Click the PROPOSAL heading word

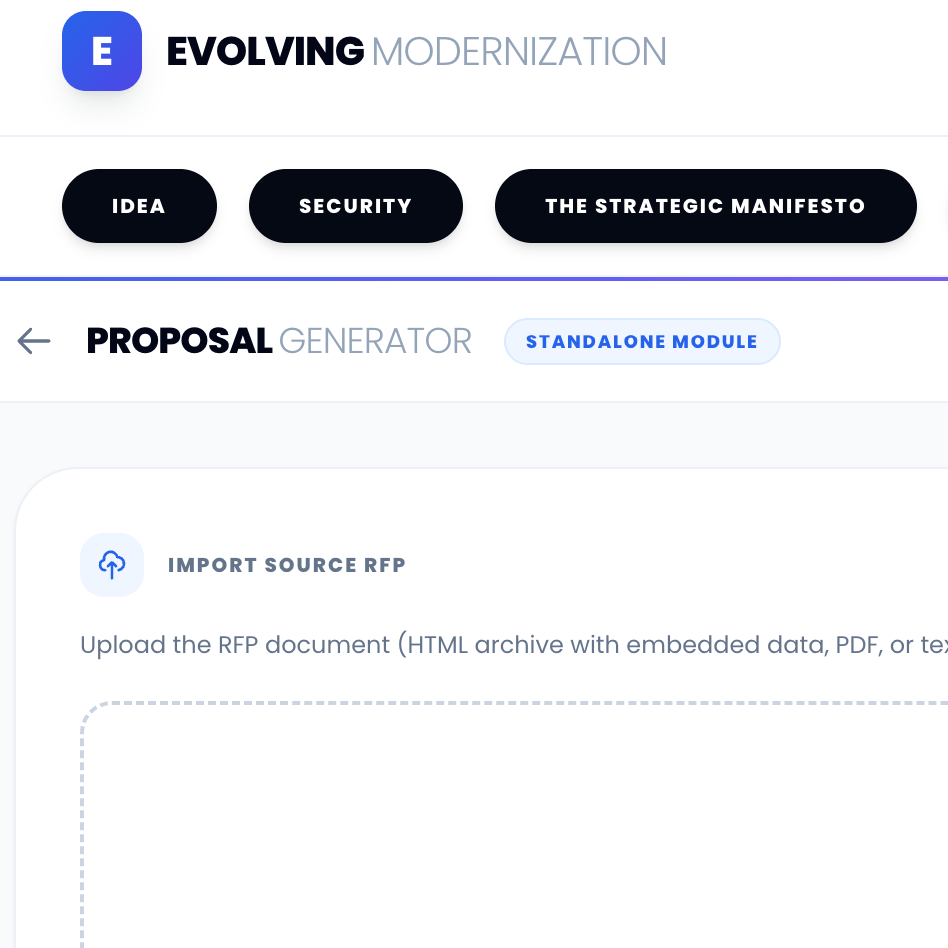pos(180,341)
